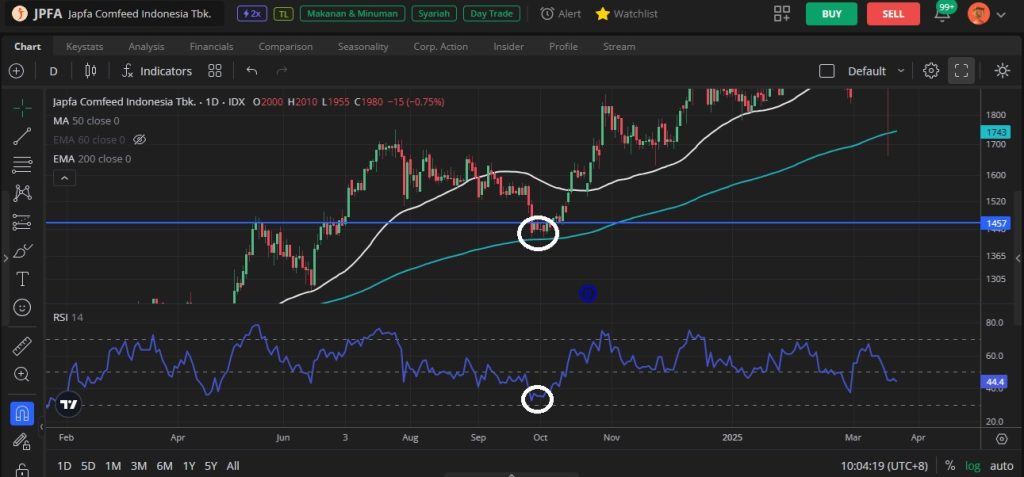1024x477 pixels.
Task: Set chart range to 1D
Action: point(64,466)
